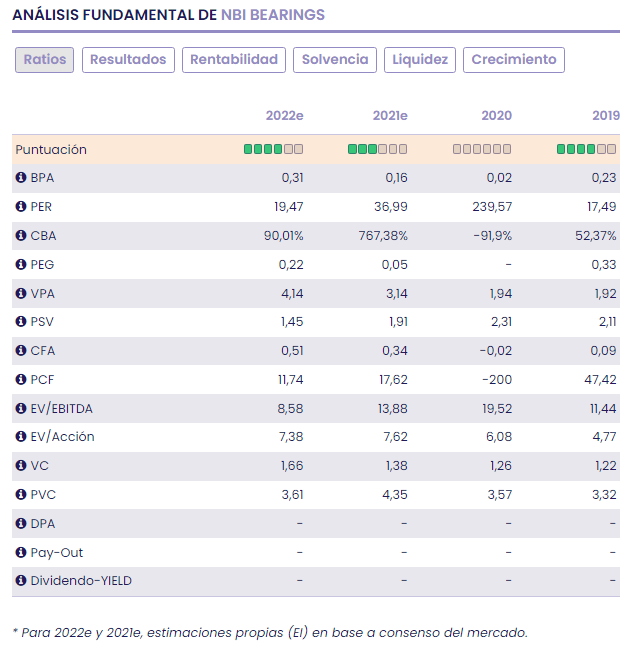Click the Dividendo-YIELD row label
Image resolution: width=630 pixels, height=650 pixels.
tap(81, 580)
